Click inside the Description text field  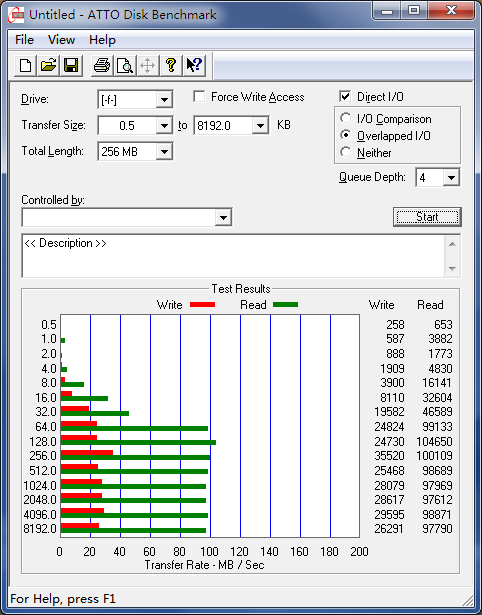click(234, 256)
